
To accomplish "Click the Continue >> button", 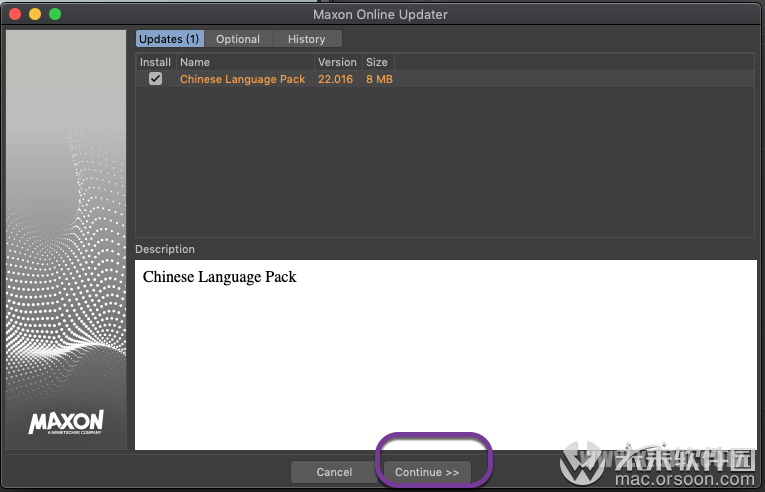I will [427, 472].
